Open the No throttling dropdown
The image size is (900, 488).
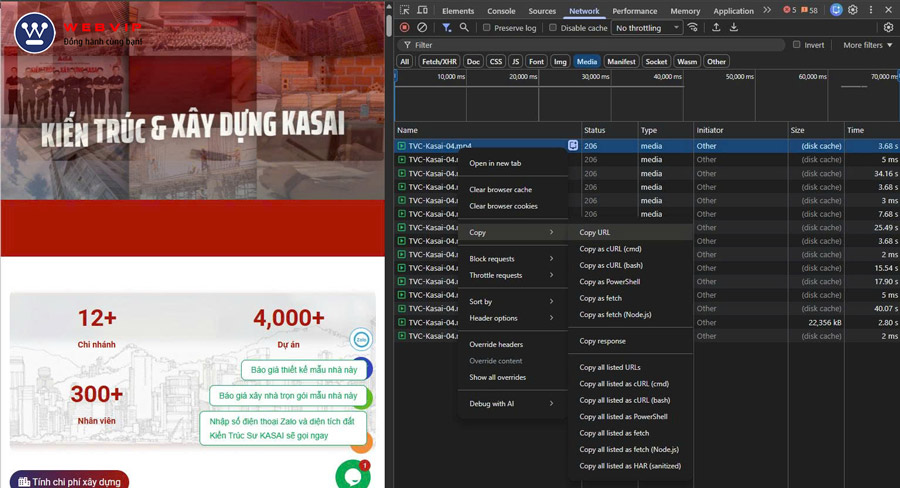tap(647, 28)
